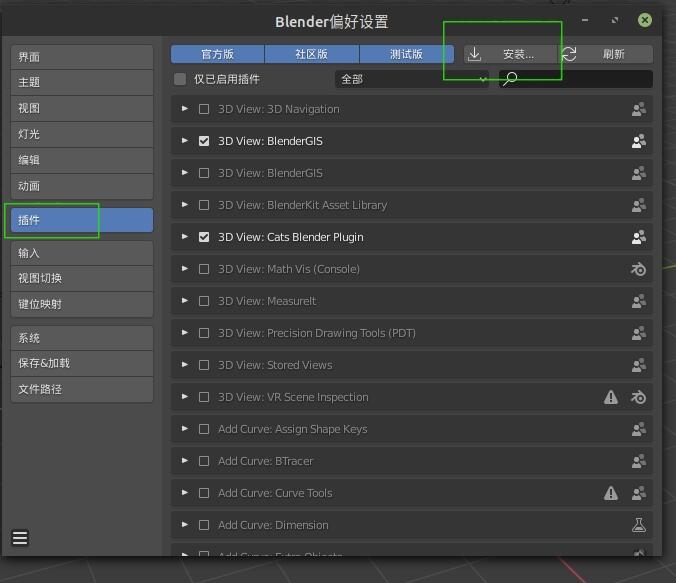Viewport: 676px width, 583px height.
Task: Toggle the 仅已启用插件 checkbox
Action: [180, 79]
